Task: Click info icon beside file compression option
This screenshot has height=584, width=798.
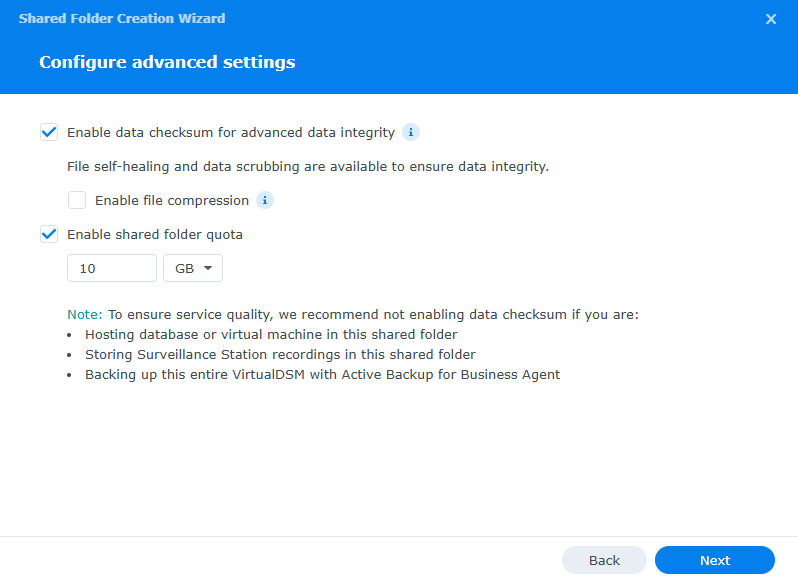Action: 265,200
